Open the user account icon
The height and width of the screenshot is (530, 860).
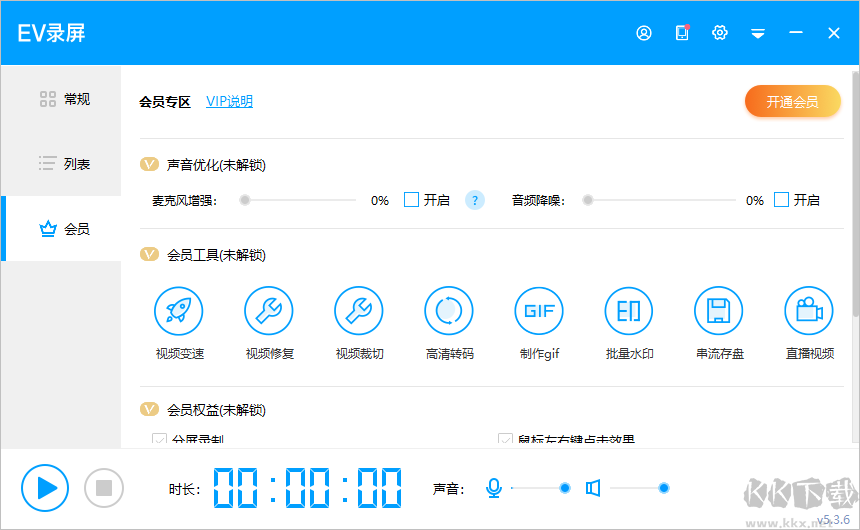[644, 33]
